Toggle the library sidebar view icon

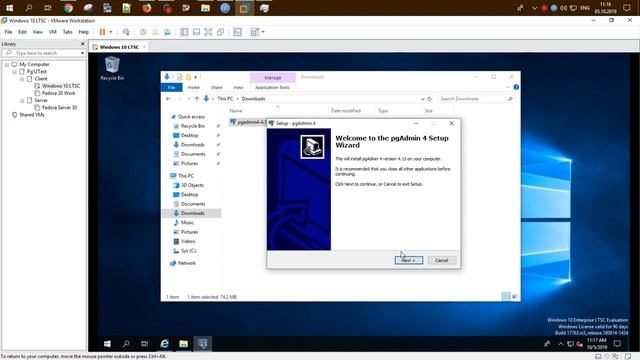click(184, 32)
